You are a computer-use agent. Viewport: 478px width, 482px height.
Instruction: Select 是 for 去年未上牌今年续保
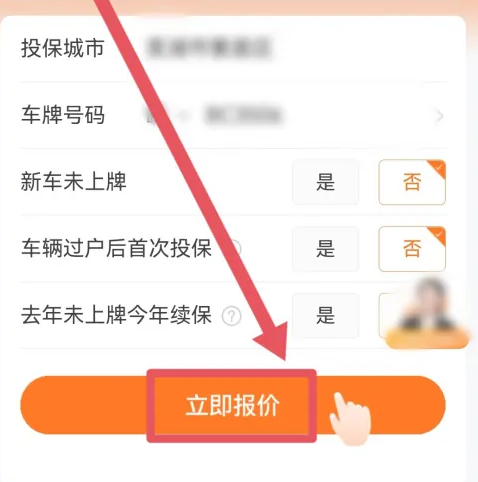325,315
